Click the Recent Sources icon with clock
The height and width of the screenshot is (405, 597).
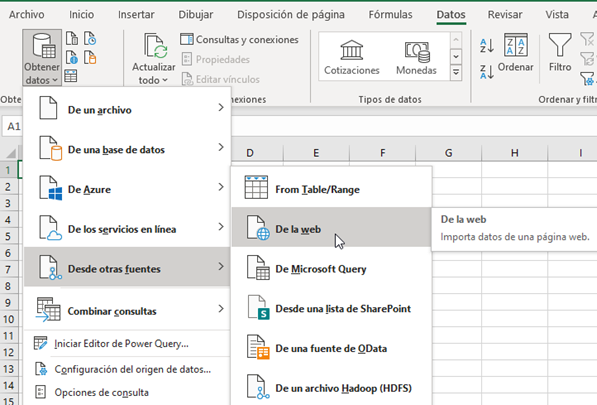90,38
